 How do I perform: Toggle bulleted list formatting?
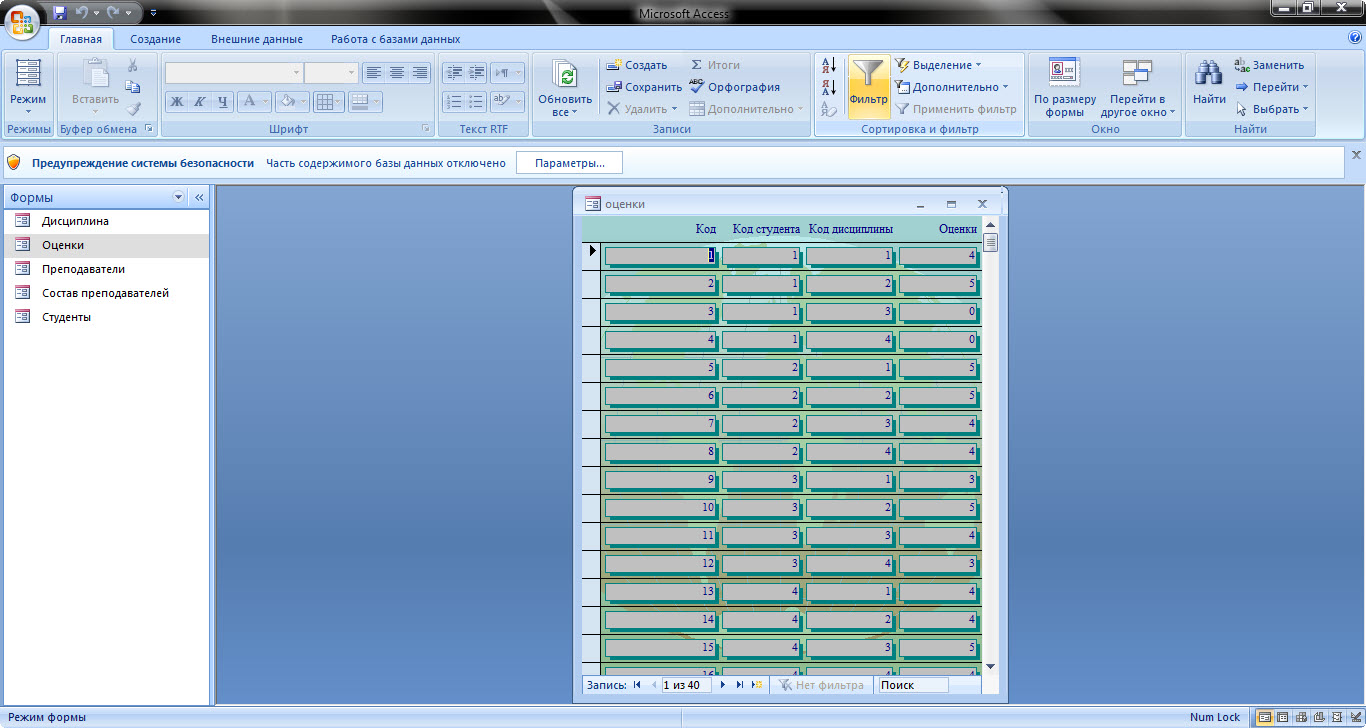pyautogui.click(x=476, y=101)
